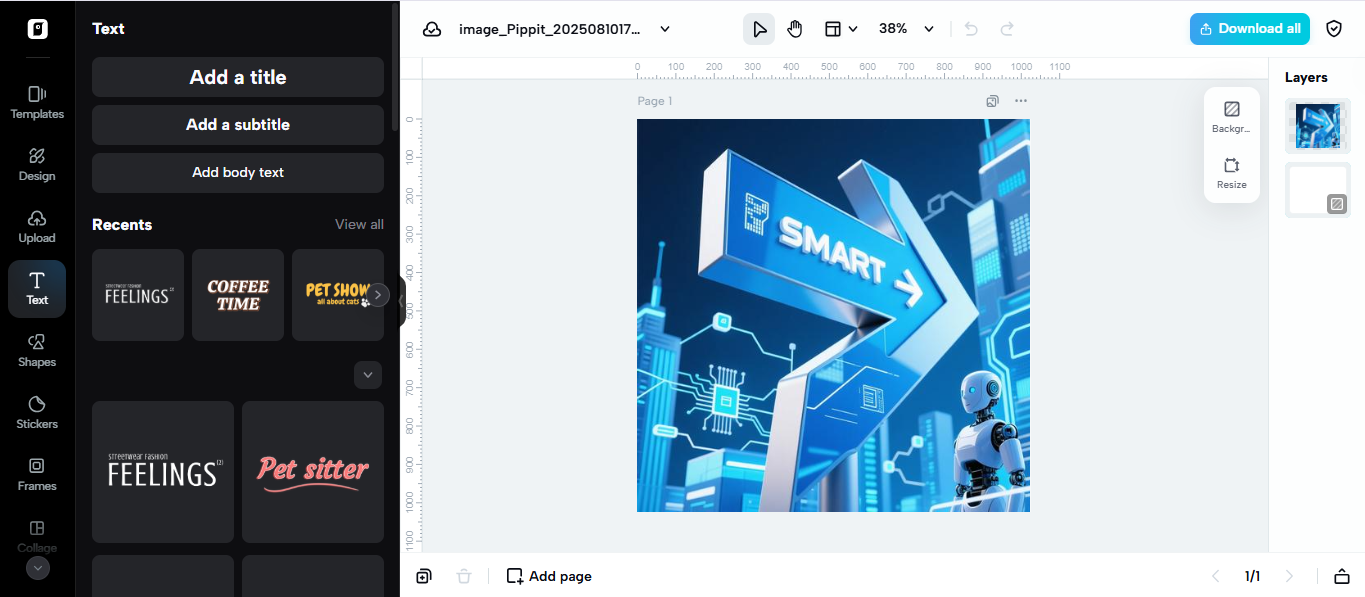Open the Stickers panel
This screenshot has width=1365, height=597.
[36, 412]
